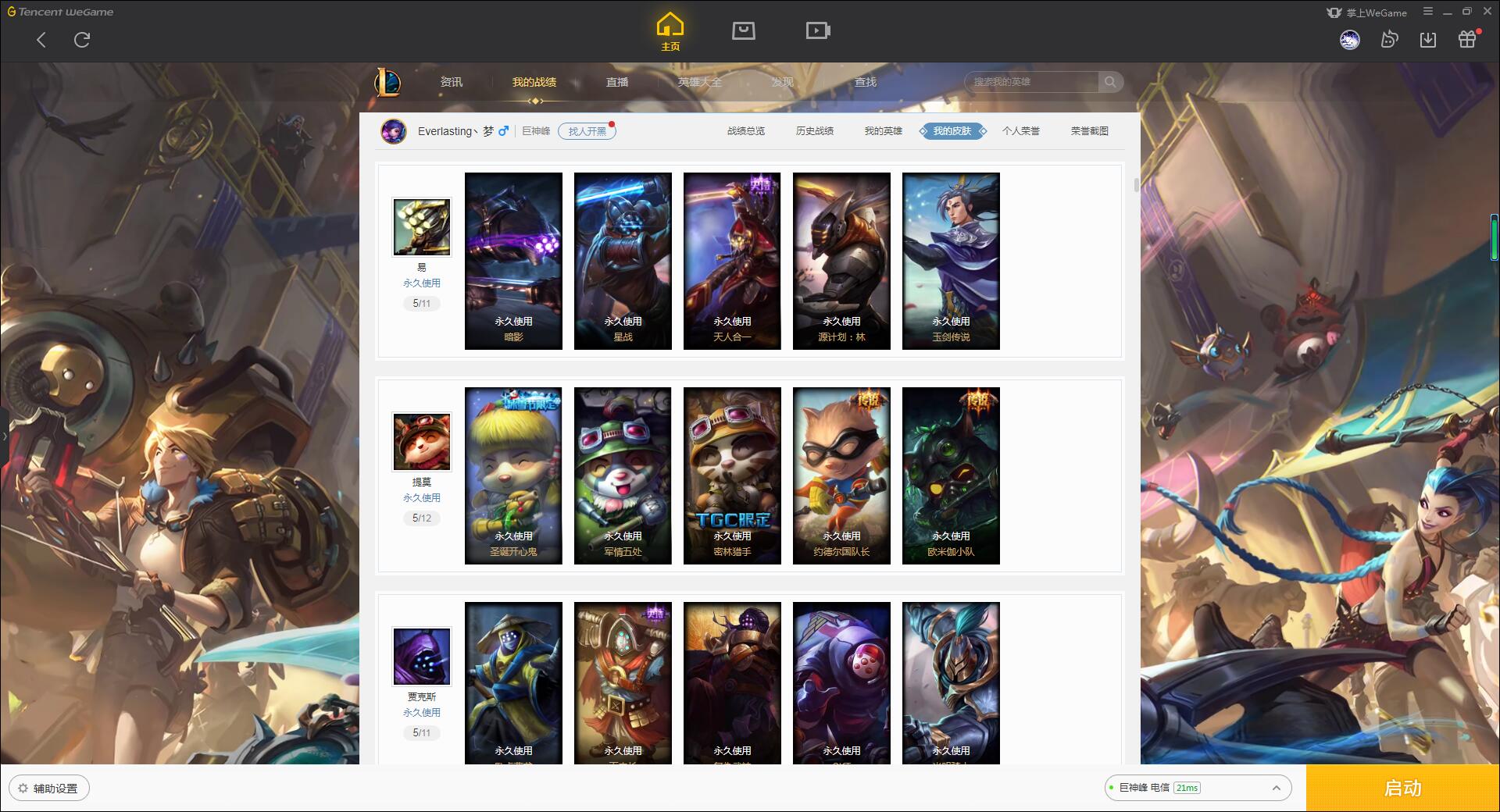Select the 易 champion icon
This screenshot has height=812, width=1500.
click(x=422, y=227)
